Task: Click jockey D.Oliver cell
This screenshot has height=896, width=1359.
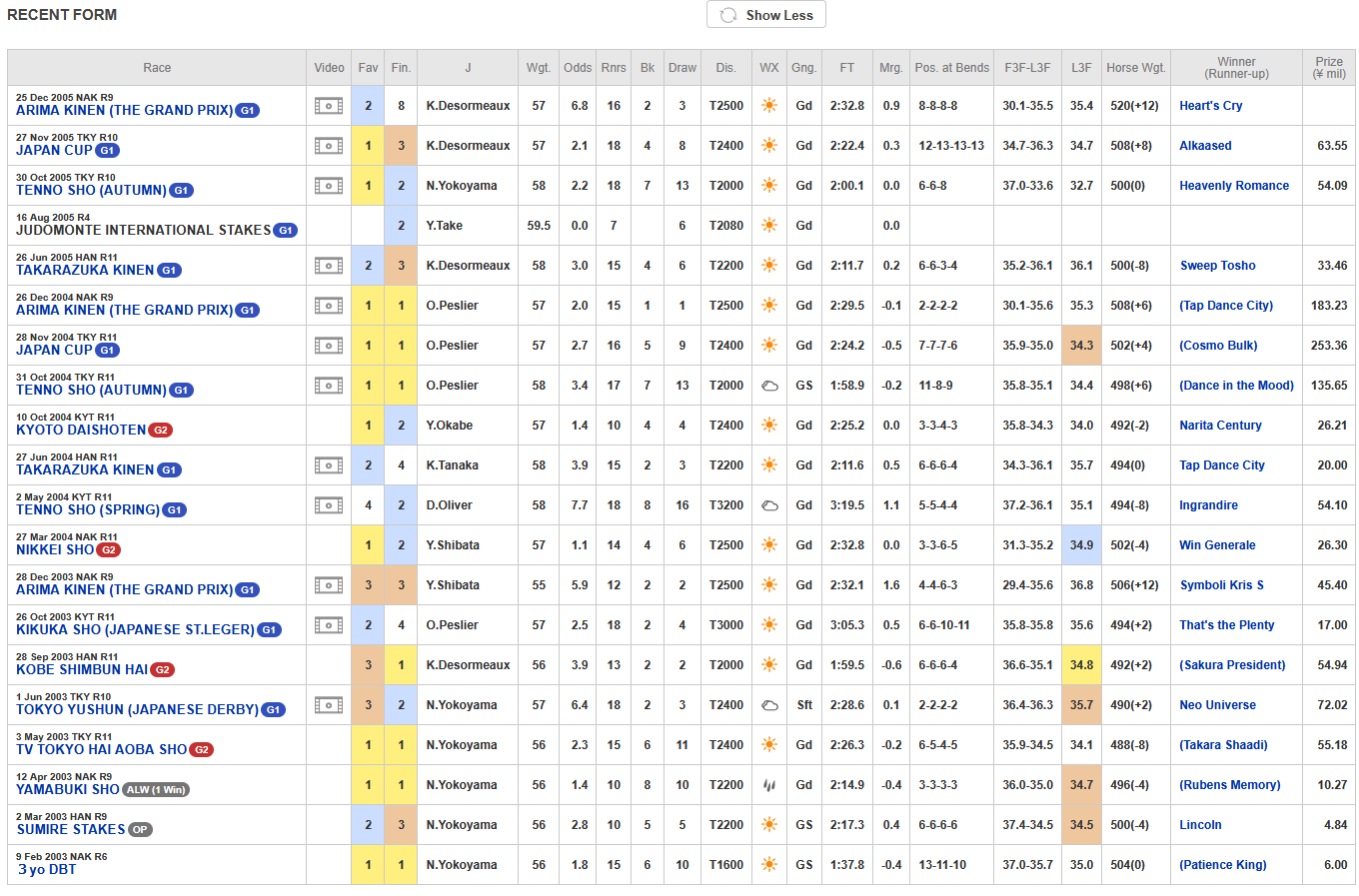Action: coord(468,505)
